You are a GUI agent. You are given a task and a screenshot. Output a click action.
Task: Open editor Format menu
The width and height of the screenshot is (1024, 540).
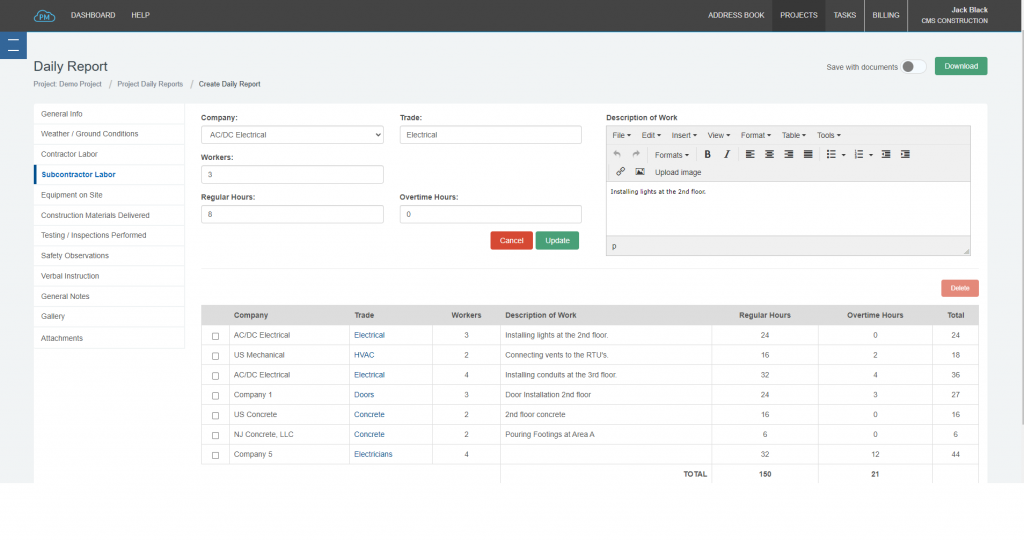pyautogui.click(x=756, y=135)
